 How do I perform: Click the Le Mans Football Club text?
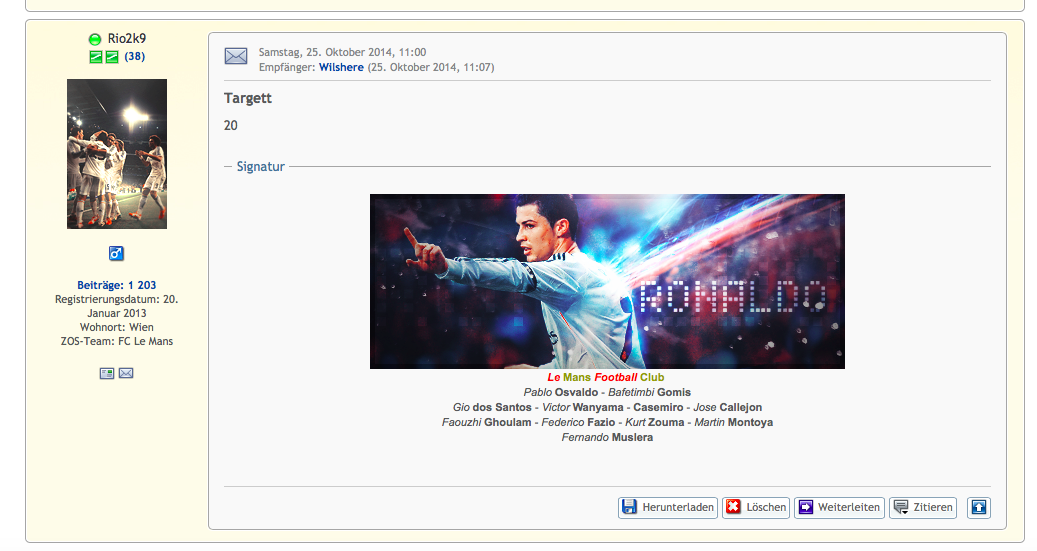click(606, 377)
